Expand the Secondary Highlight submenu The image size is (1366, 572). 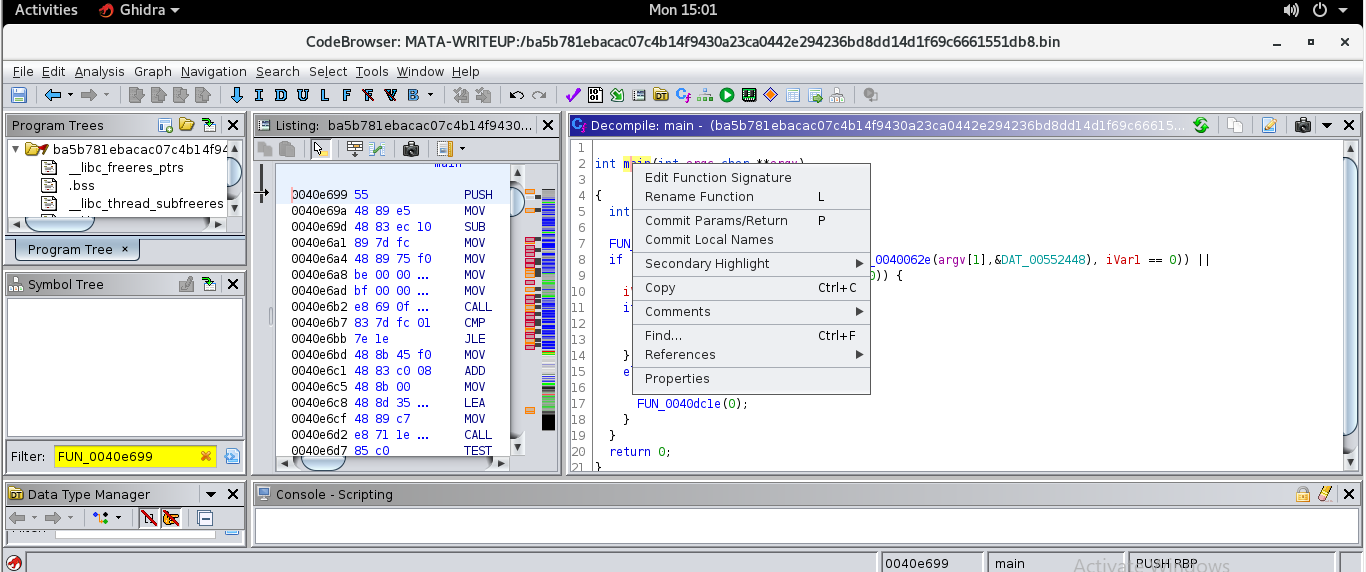(751, 264)
